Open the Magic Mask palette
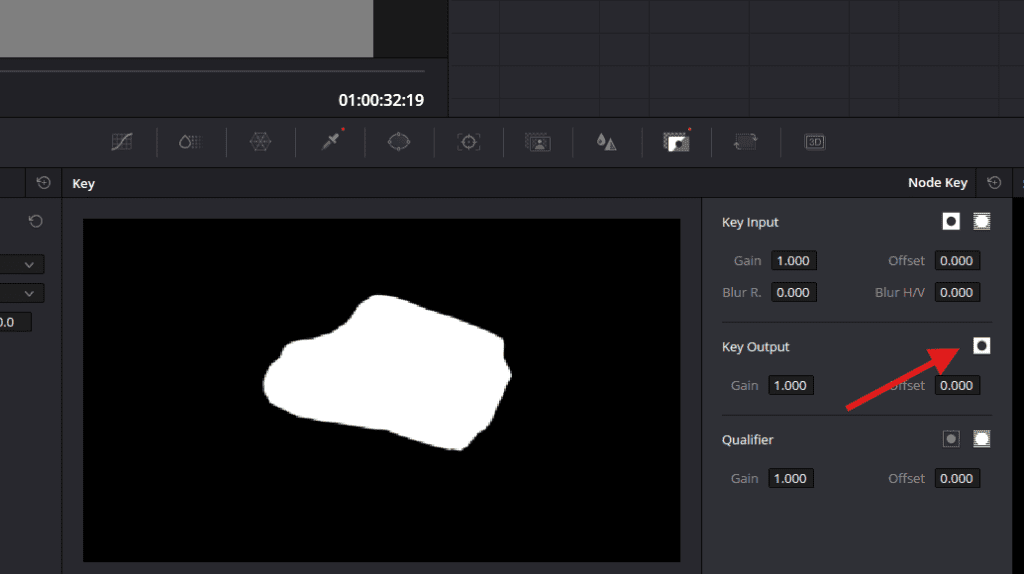The image size is (1024, 574). [537, 142]
